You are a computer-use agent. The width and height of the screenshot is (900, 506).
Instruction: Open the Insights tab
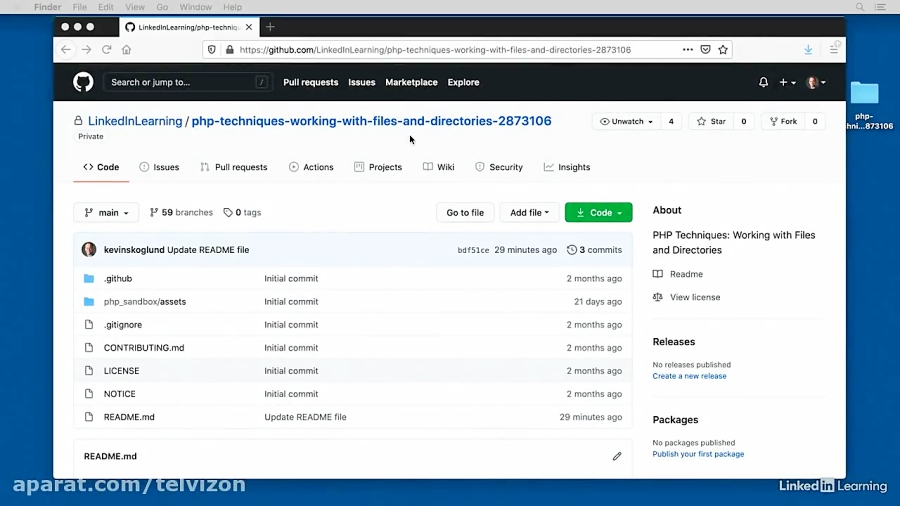(x=567, y=167)
